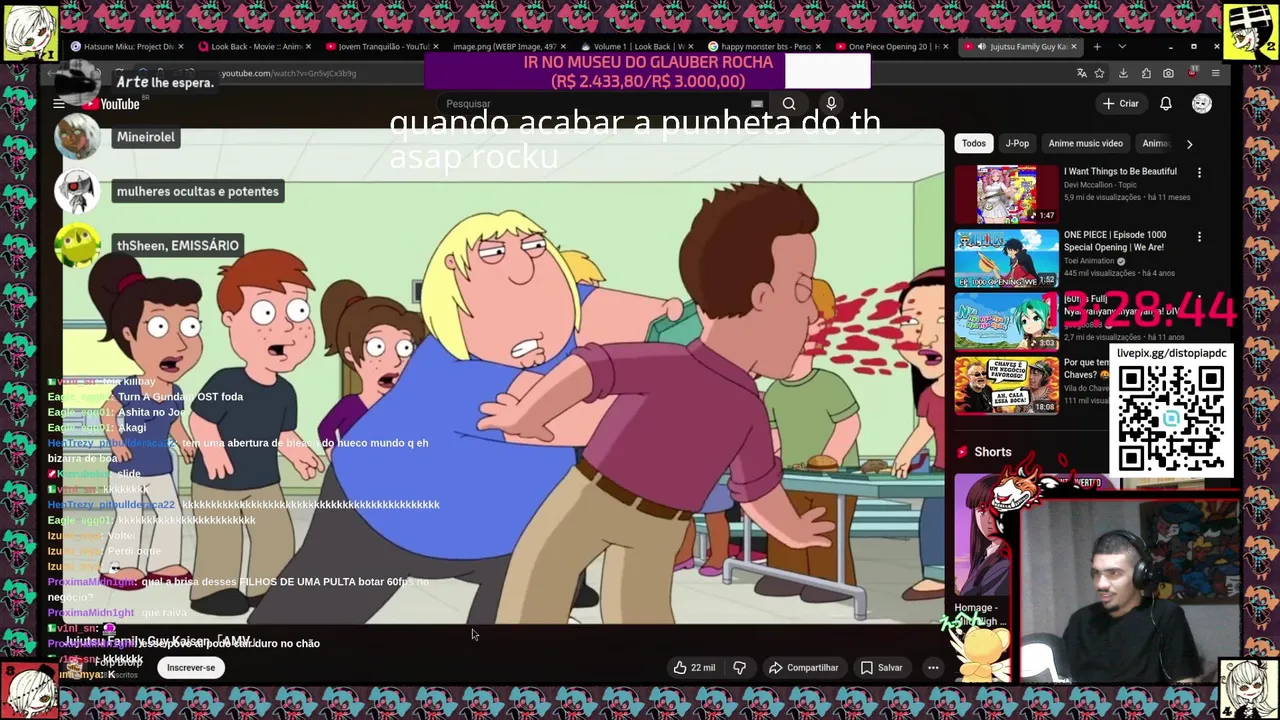The height and width of the screenshot is (720, 1280).
Task: Open options for ONE PIECE Episode 1000 video
Action: 1199,237
